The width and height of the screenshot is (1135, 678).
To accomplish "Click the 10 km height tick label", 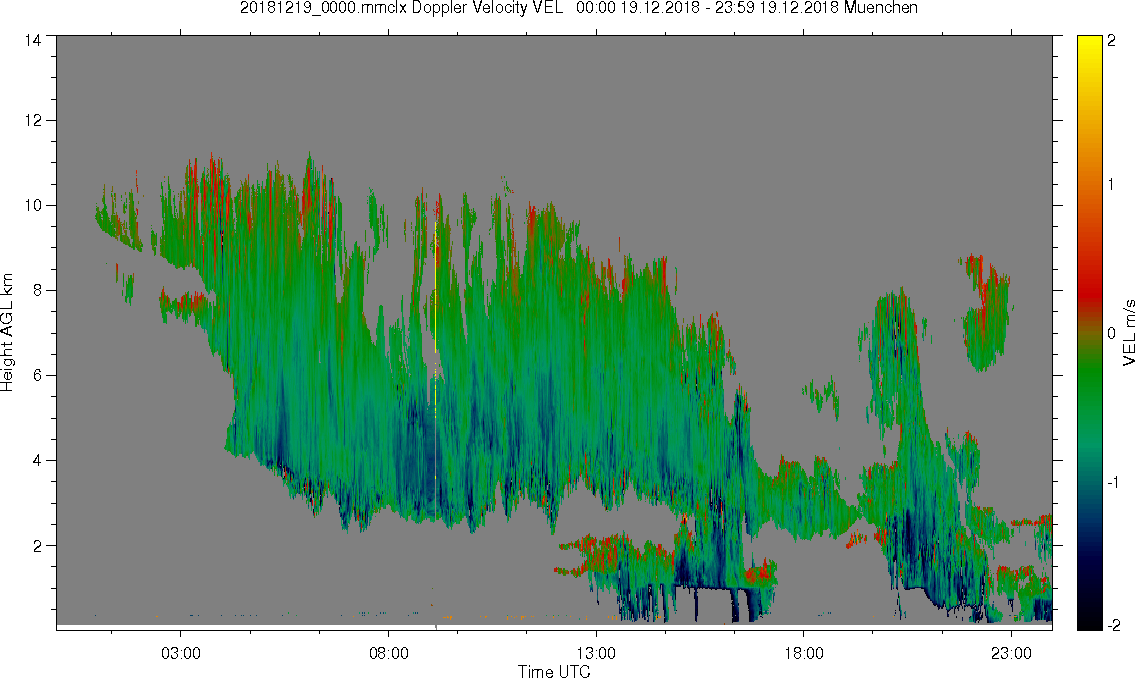I will (33, 205).
